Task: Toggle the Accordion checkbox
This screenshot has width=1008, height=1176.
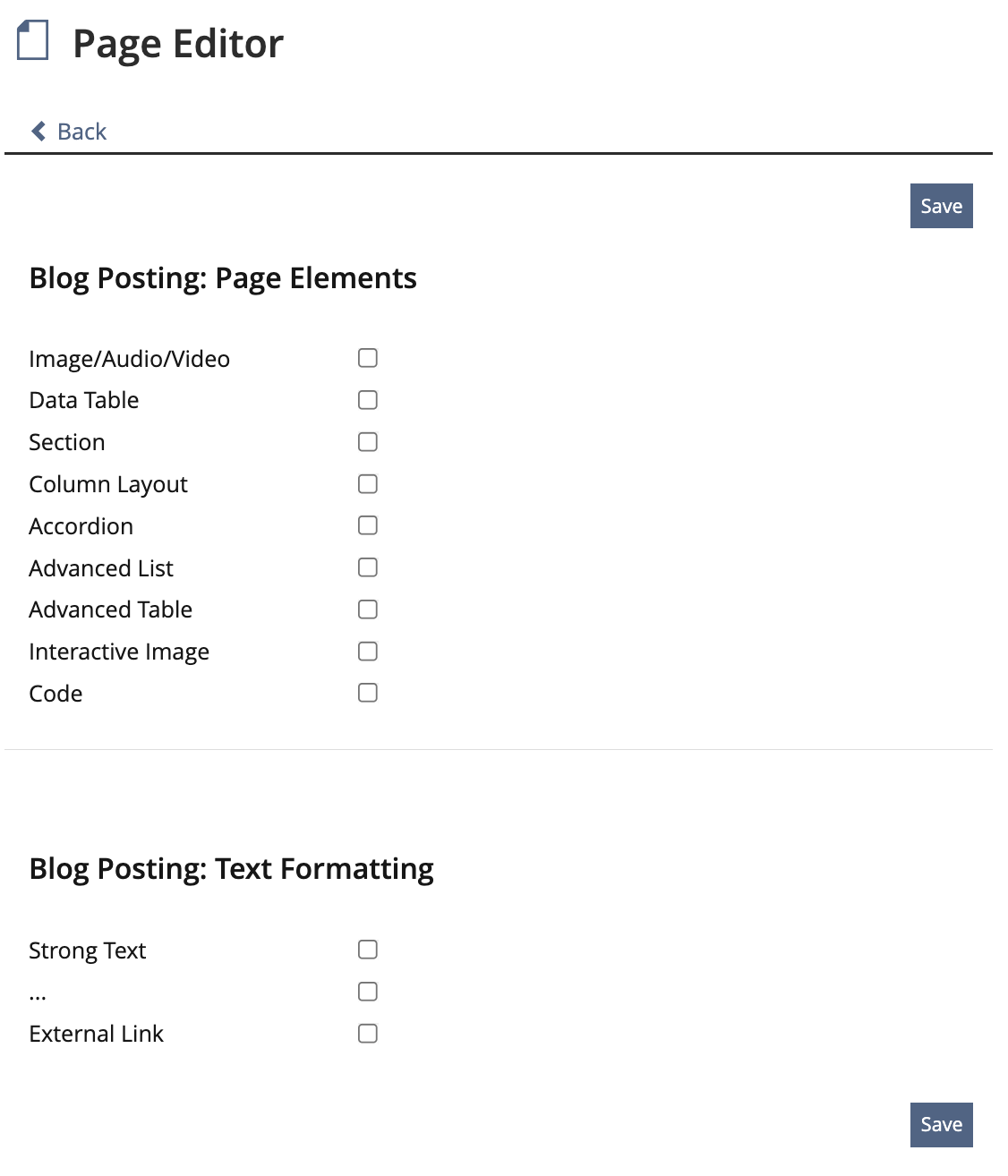Action: (x=368, y=525)
